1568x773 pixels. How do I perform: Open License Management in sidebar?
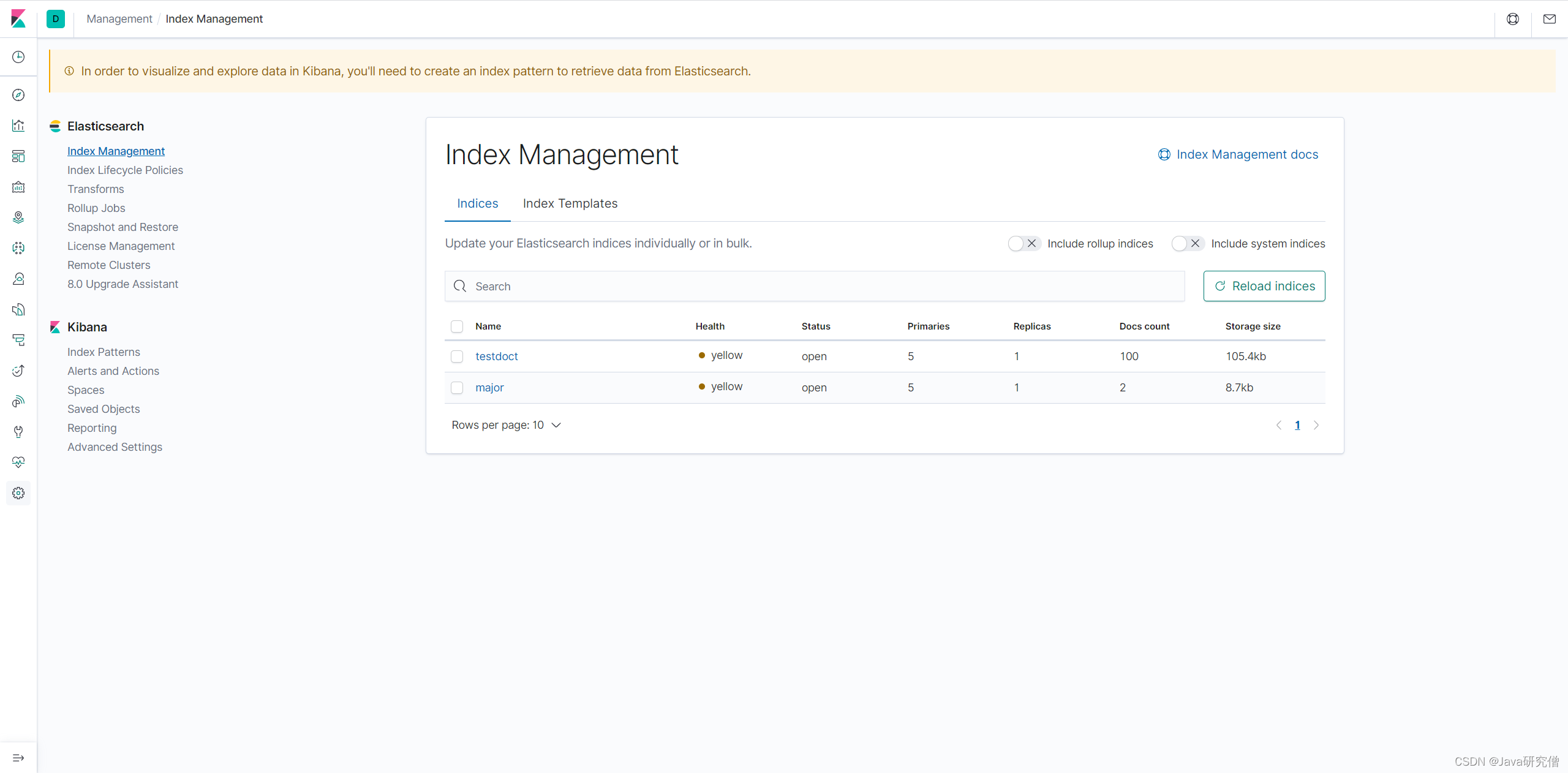pyautogui.click(x=121, y=246)
